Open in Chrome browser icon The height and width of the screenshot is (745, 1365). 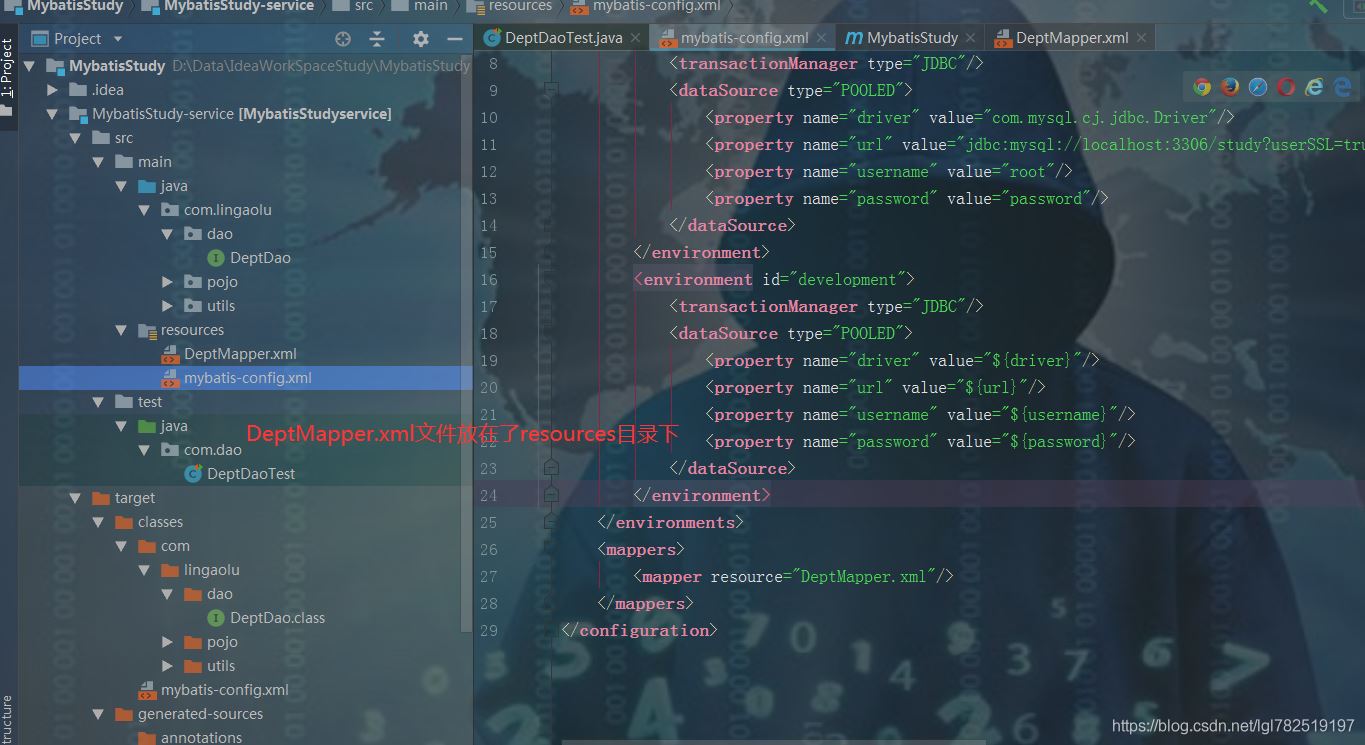pos(1202,87)
